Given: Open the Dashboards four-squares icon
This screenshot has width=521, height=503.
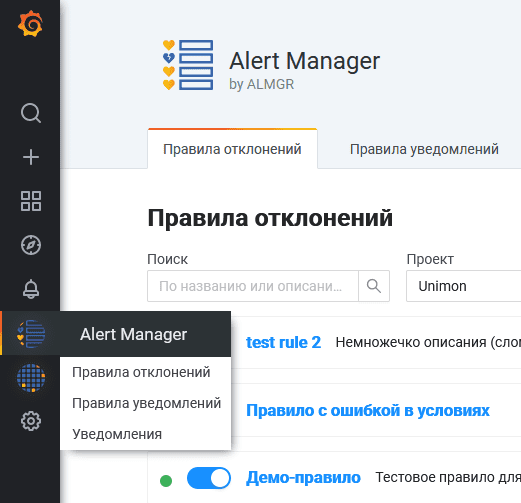Looking at the screenshot, I should click(x=31, y=201).
